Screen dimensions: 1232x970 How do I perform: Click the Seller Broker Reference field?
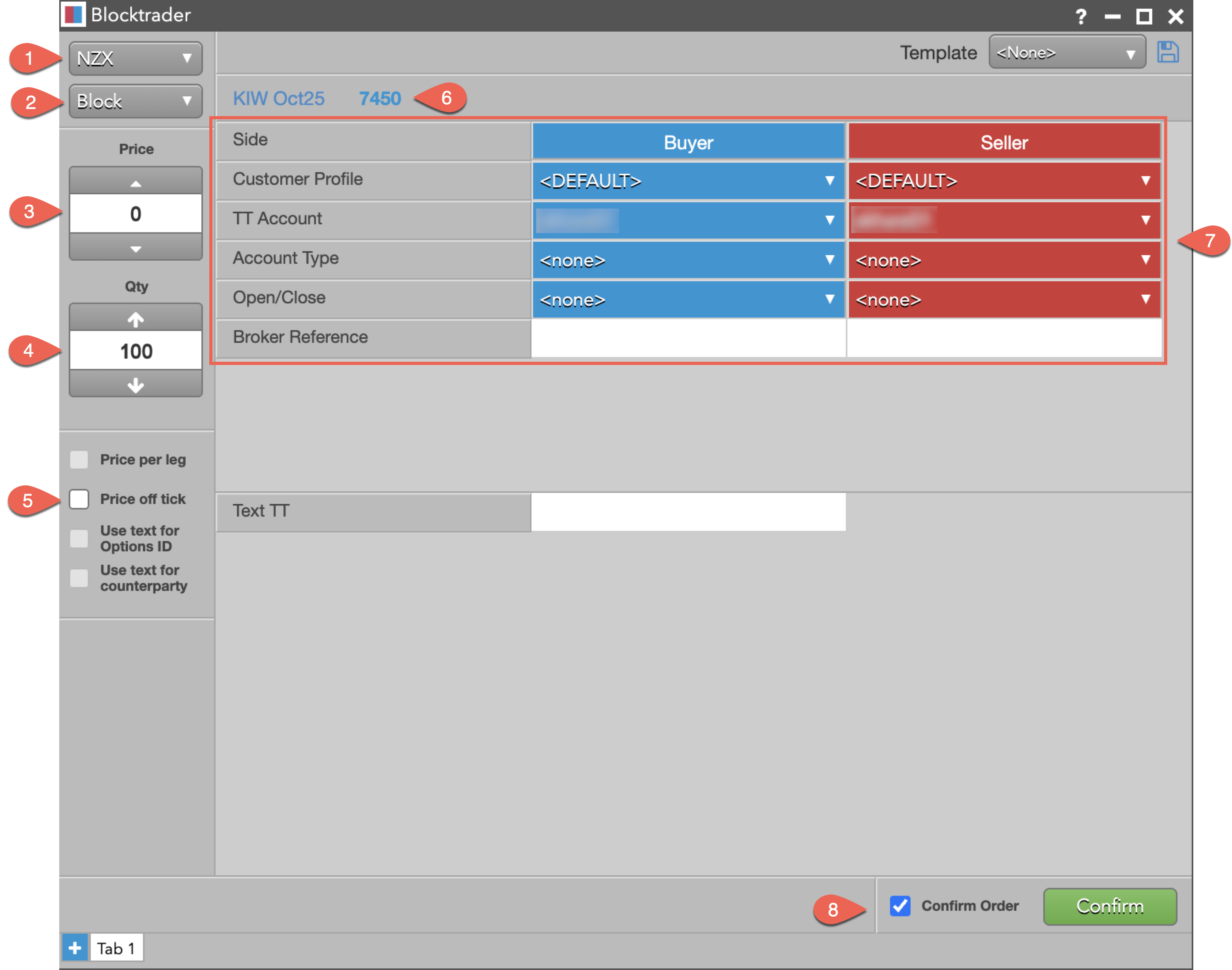point(1004,337)
